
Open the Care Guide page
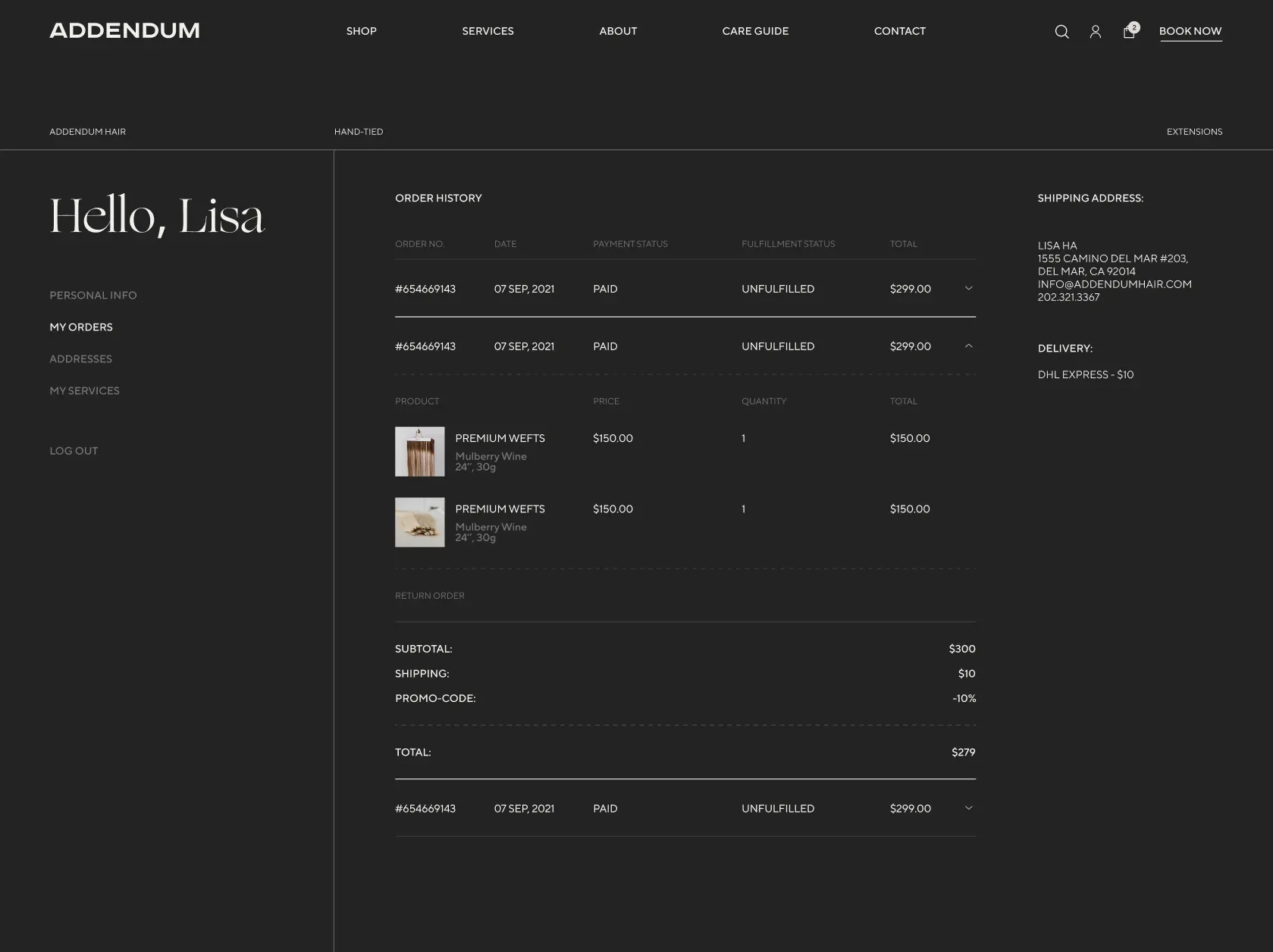point(755,31)
